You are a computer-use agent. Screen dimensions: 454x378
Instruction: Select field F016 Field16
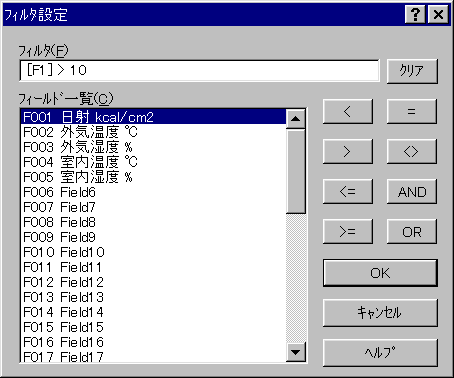click(153, 342)
